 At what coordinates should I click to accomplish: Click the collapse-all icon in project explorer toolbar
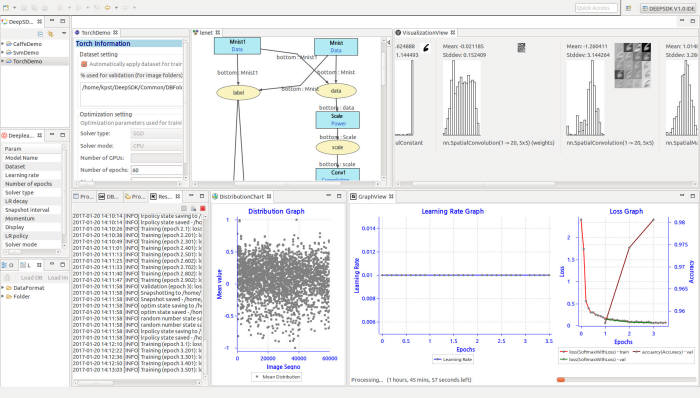pos(40,34)
